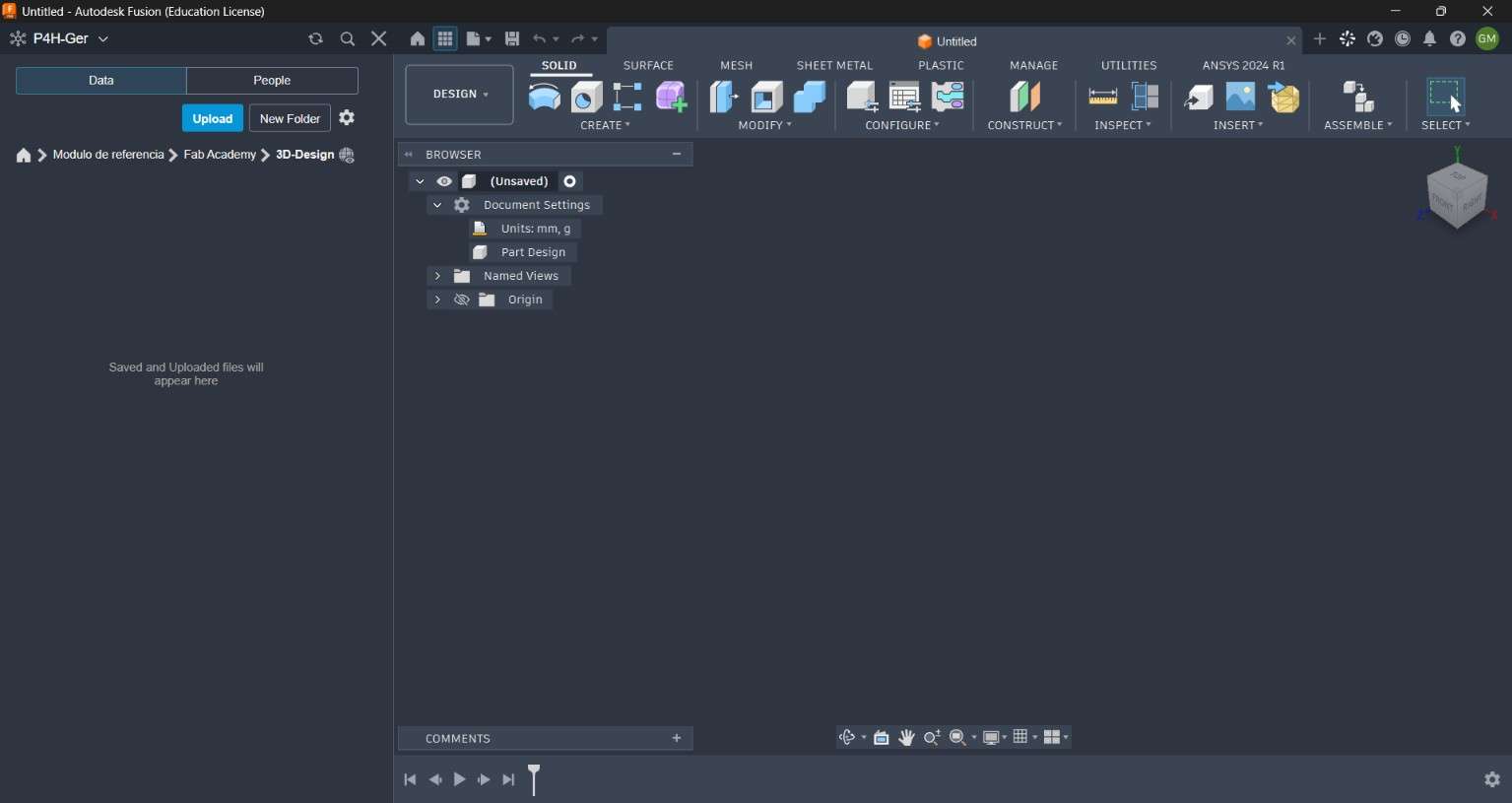Open the MODIFY dropdown menu
Viewport: 1512px width, 803px height.
pyautogui.click(x=764, y=125)
